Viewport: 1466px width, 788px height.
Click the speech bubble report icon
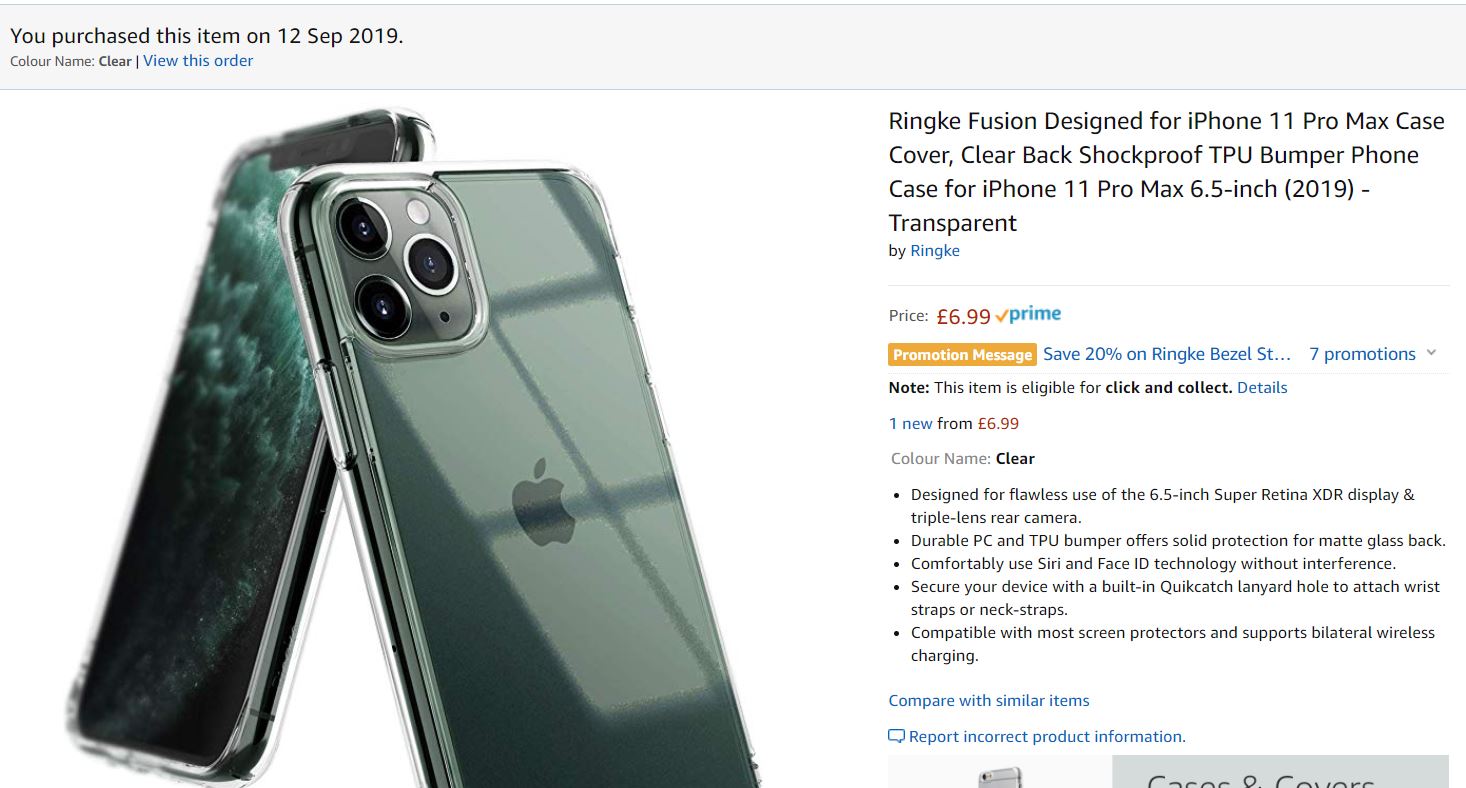896,737
